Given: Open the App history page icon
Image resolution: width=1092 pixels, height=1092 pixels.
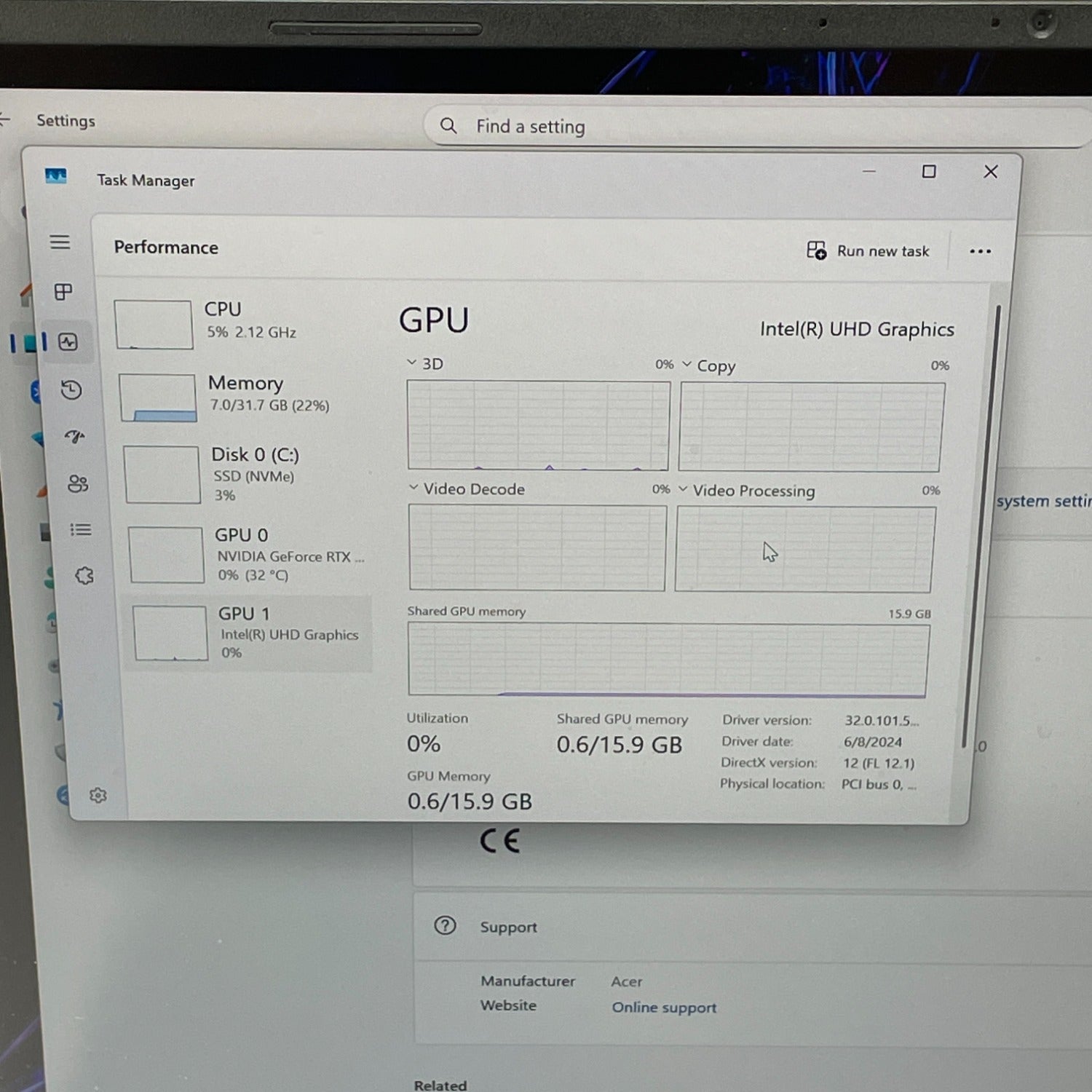Looking at the screenshot, I should pyautogui.click(x=71, y=390).
